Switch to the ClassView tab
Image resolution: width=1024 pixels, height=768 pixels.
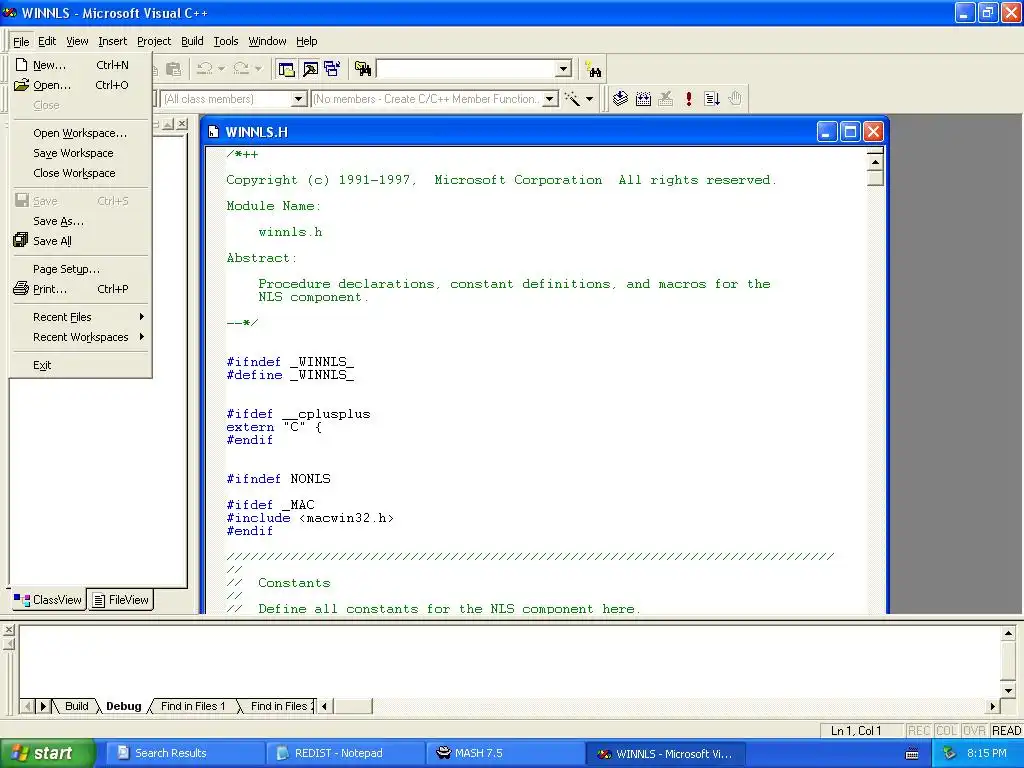tap(48, 600)
